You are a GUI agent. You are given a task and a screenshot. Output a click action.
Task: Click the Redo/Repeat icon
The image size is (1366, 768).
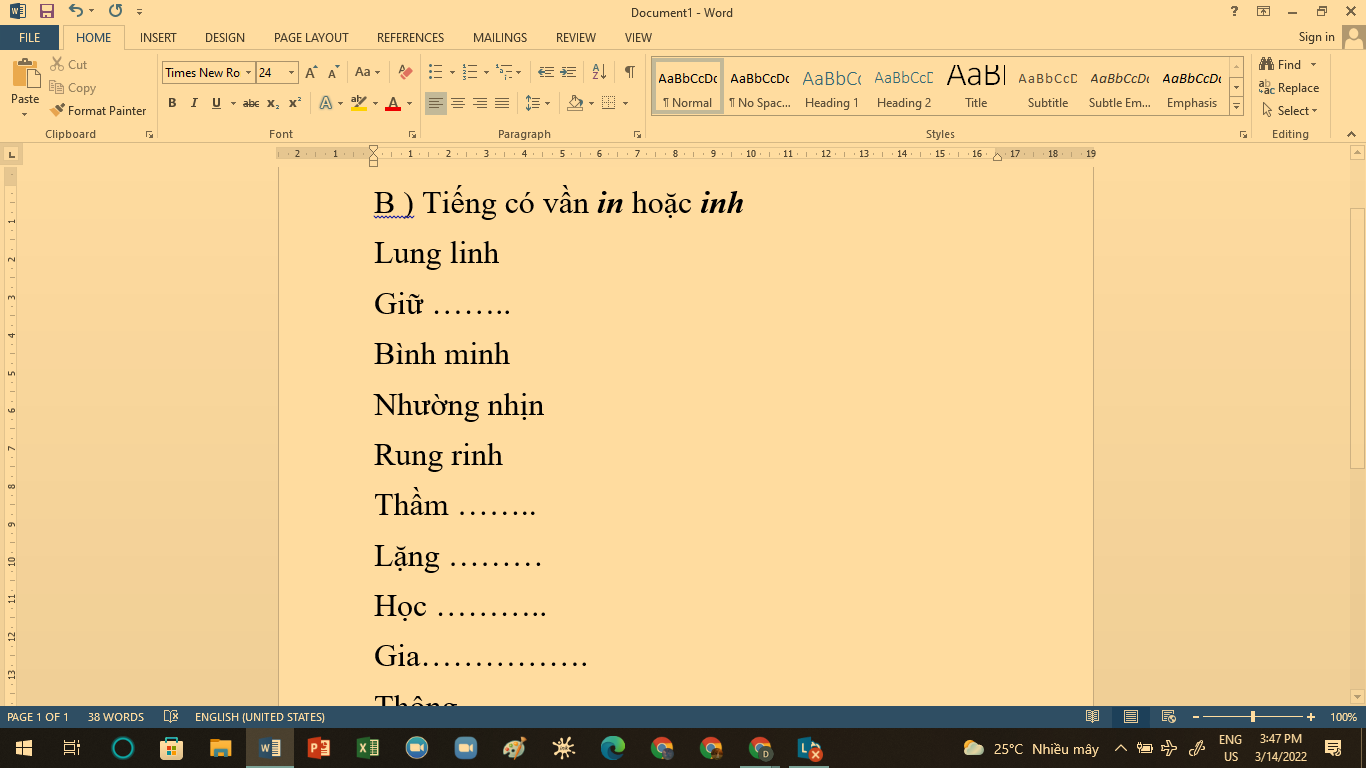tap(115, 11)
